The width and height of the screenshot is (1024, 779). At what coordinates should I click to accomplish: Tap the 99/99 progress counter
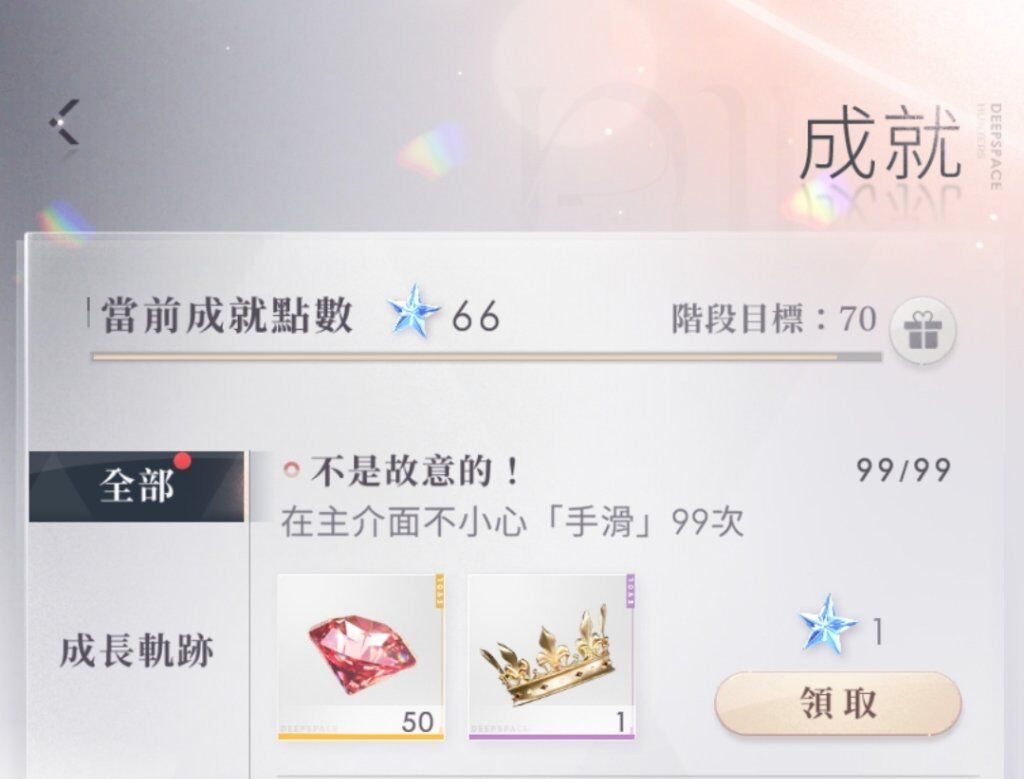pyautogui.click(x=903, y=470)
